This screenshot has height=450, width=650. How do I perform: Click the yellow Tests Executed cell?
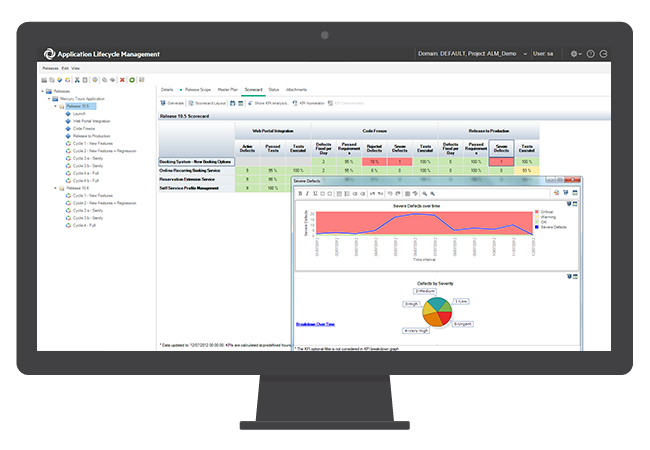[x=526, y=170]
